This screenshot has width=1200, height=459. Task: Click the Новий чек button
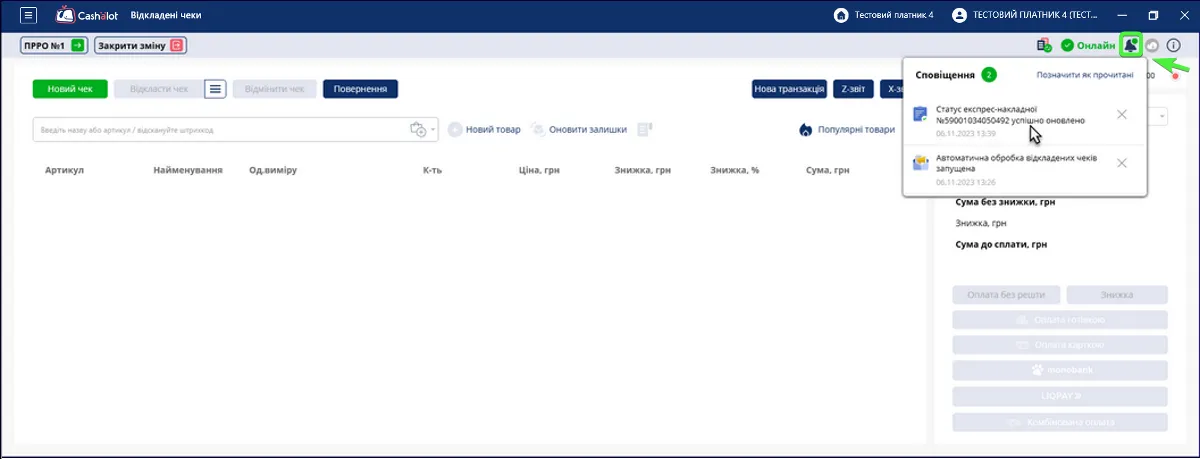[x=70, y=89]
